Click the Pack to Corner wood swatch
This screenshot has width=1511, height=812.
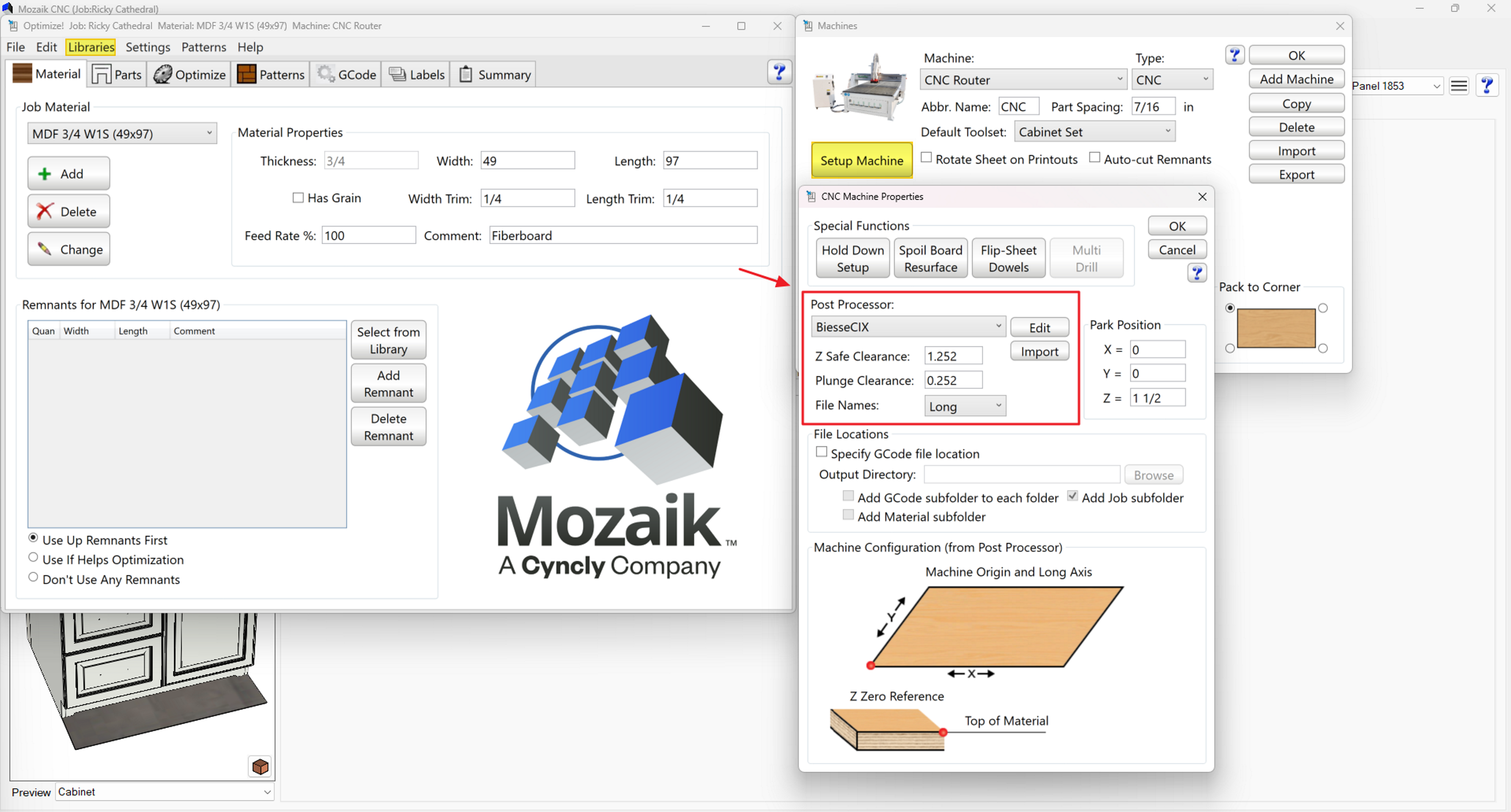coord(1276,328)
